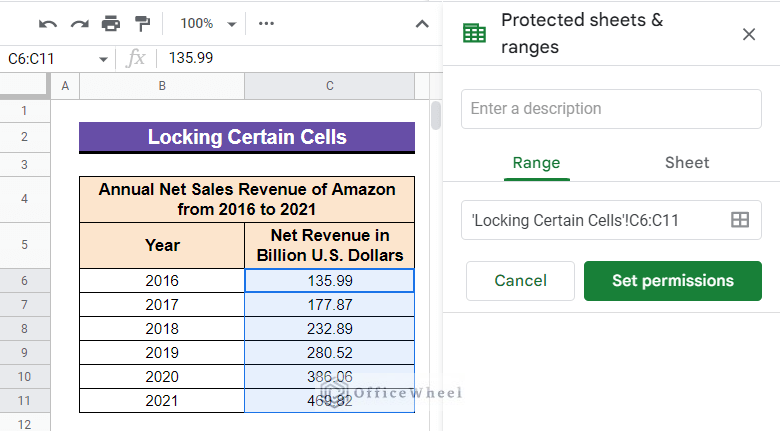Select column A header
Viewport: 780px width, 431px height.
[x=65, y=86]
